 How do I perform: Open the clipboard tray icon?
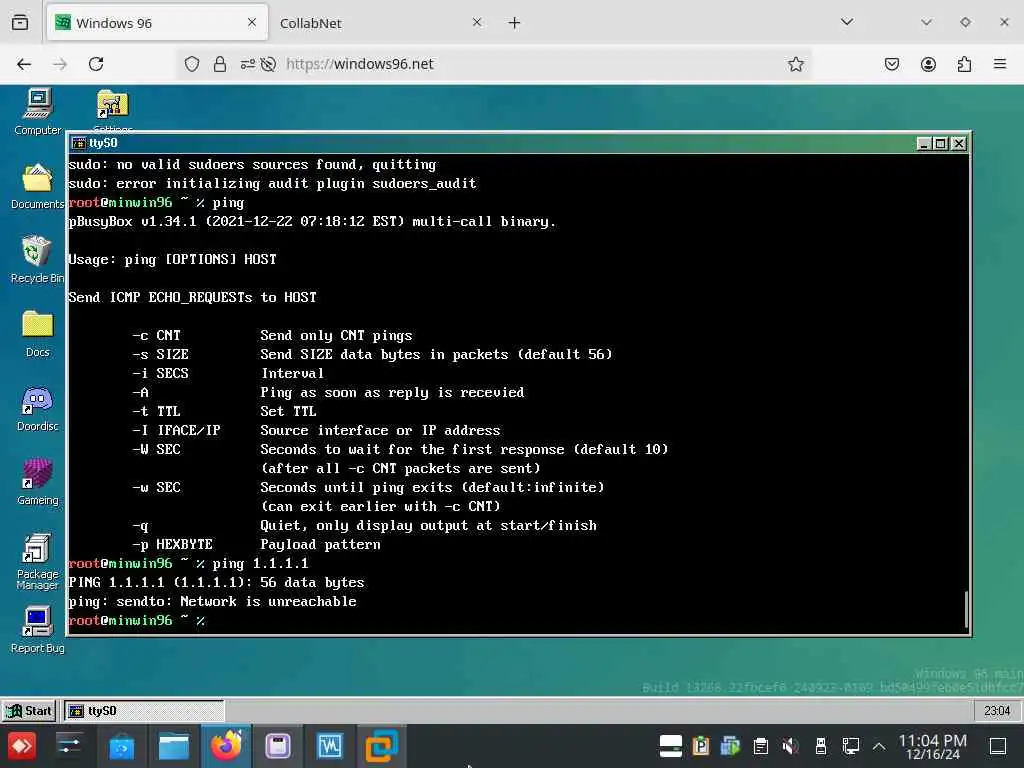tap(761, 745)
